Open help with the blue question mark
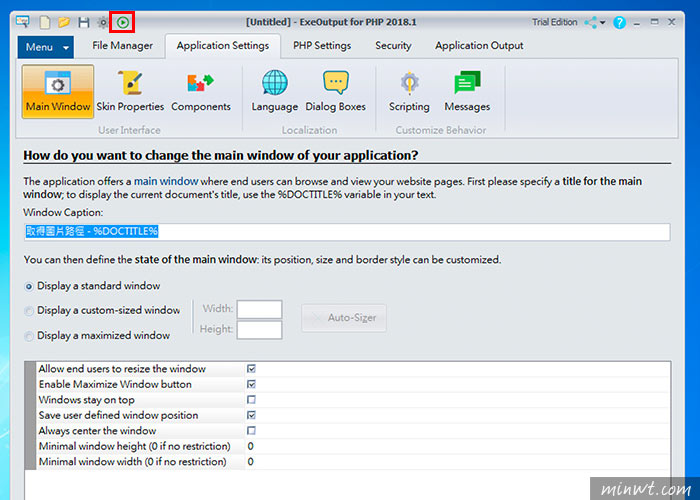700x500 pixels. (619, 22)
